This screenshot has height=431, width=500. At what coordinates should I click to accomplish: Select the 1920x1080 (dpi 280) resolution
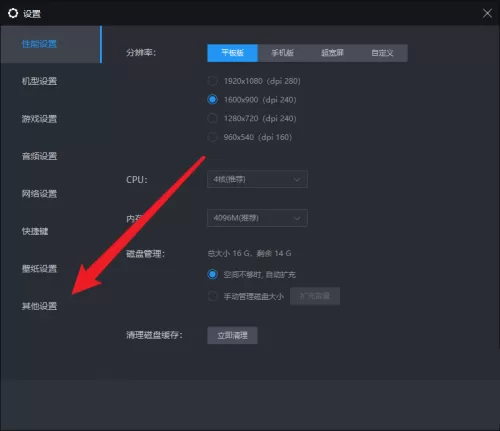click(x=254, y=81)
